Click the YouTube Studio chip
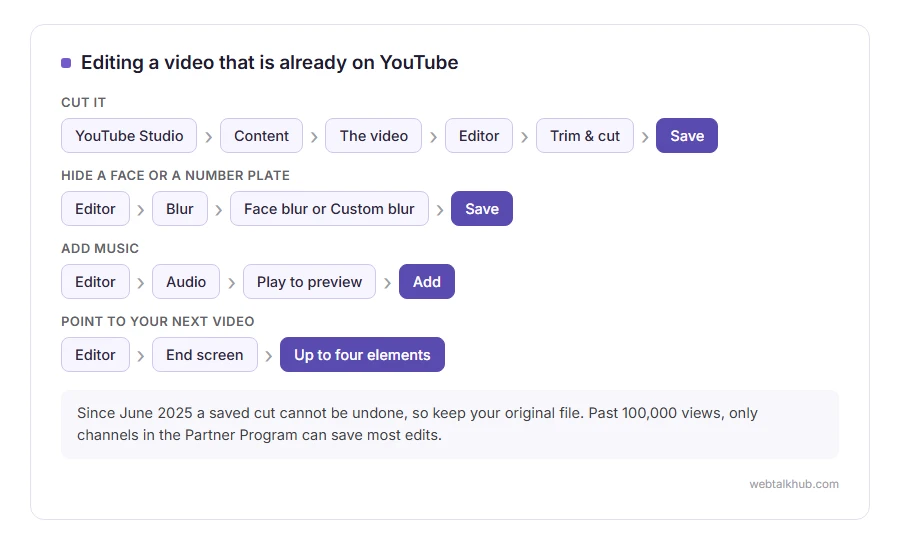Screen dimensions: 900x541 click(129, 136)
